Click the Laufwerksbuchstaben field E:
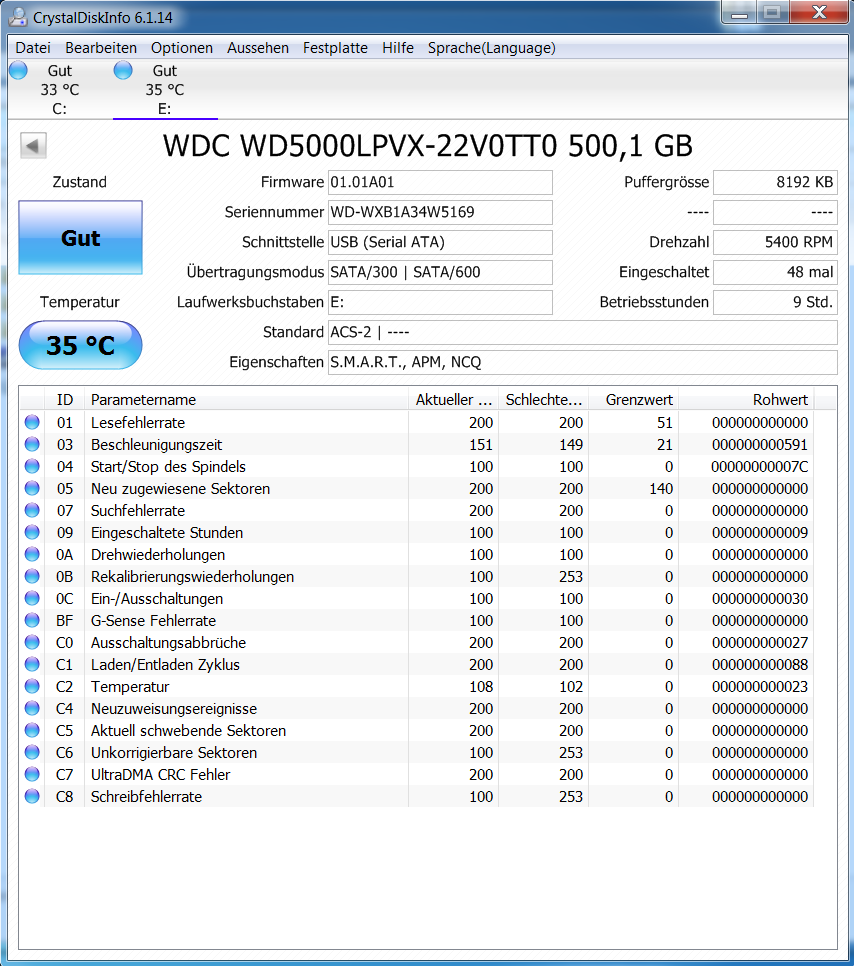 [440, 302]
